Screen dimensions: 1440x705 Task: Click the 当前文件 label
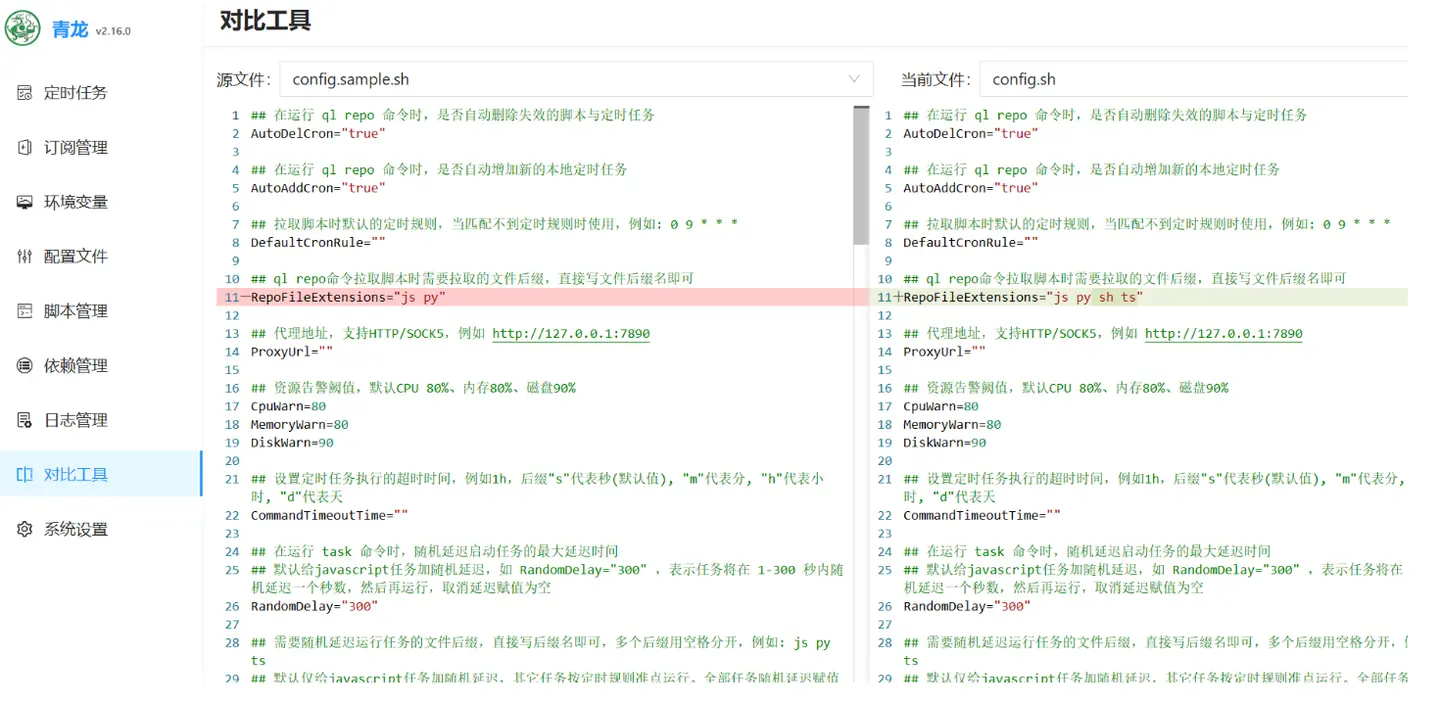(x=935, y=79)
